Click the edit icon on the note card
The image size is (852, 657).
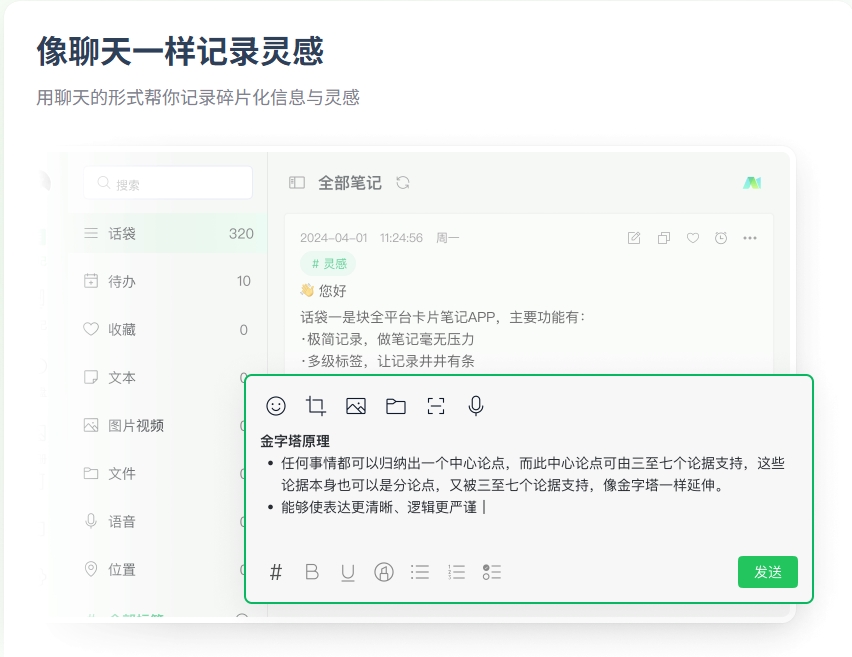click(633, 238)
